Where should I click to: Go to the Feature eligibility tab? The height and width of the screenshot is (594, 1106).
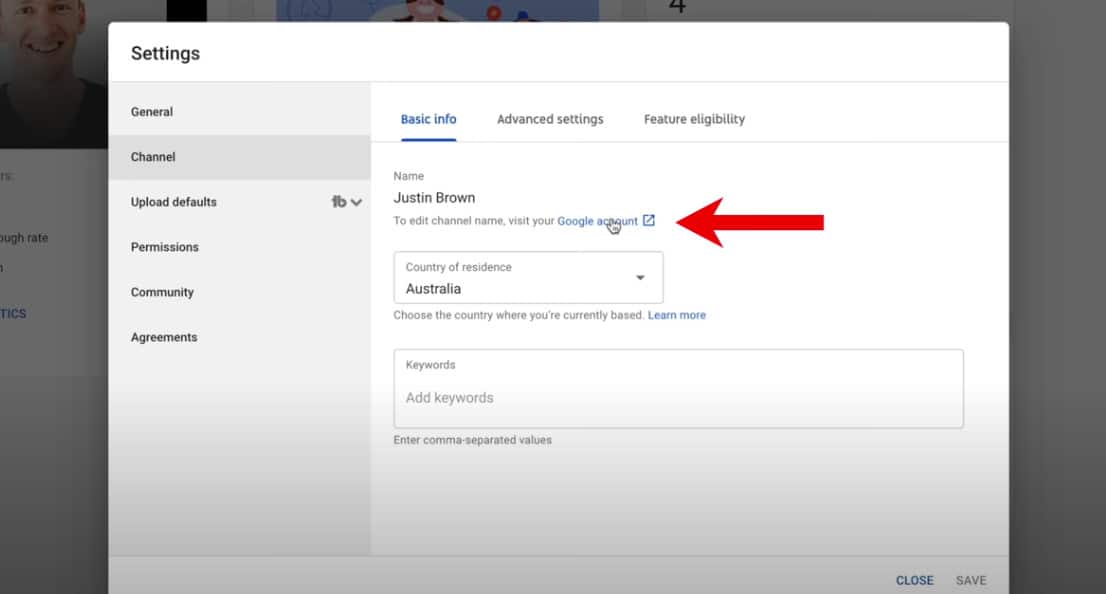(x=694, y=119)
